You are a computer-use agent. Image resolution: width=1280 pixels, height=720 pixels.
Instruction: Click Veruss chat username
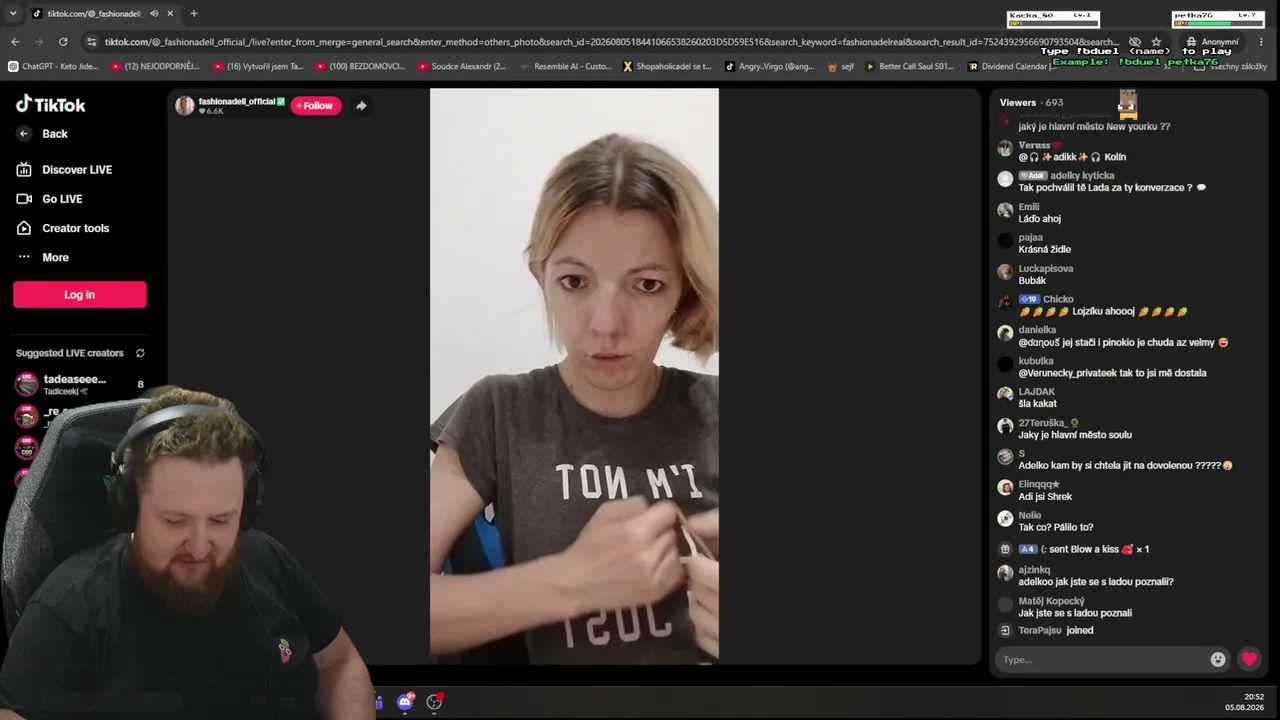point(1035,145)
